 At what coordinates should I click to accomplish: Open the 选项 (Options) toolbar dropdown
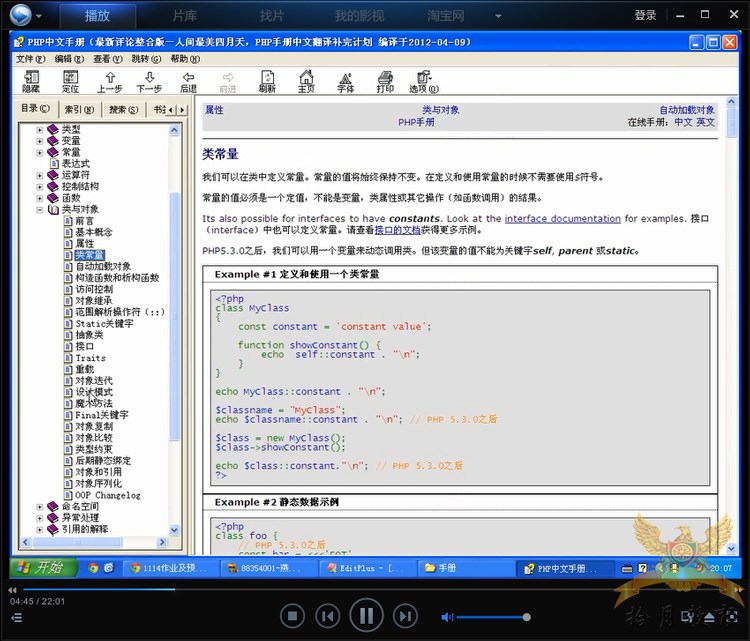tap(424, 81)
